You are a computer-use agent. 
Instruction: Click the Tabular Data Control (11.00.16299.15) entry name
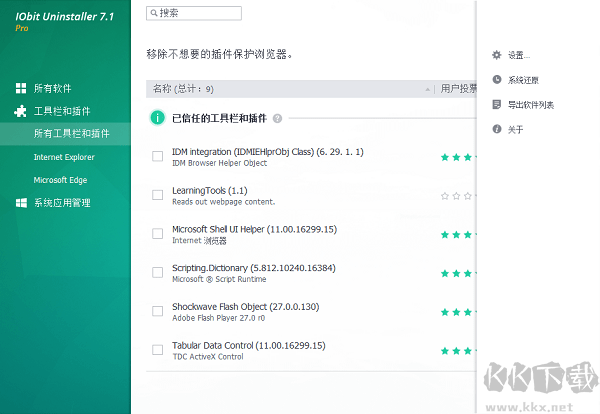click(x=249, y=346)
